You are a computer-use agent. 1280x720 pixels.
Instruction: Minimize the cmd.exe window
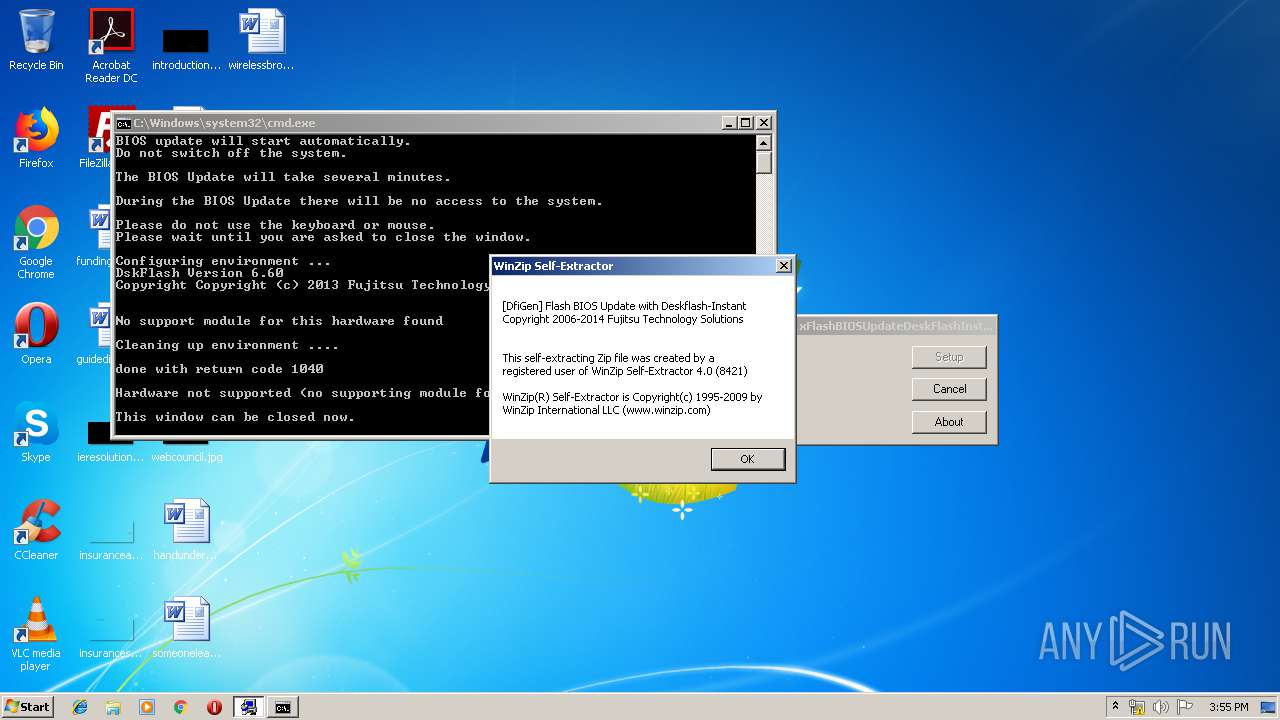tap(729, 123)
